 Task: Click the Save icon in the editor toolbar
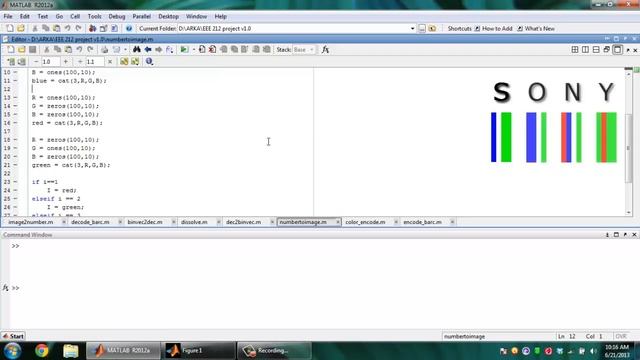pyautogui.click(x=33, y=49)
